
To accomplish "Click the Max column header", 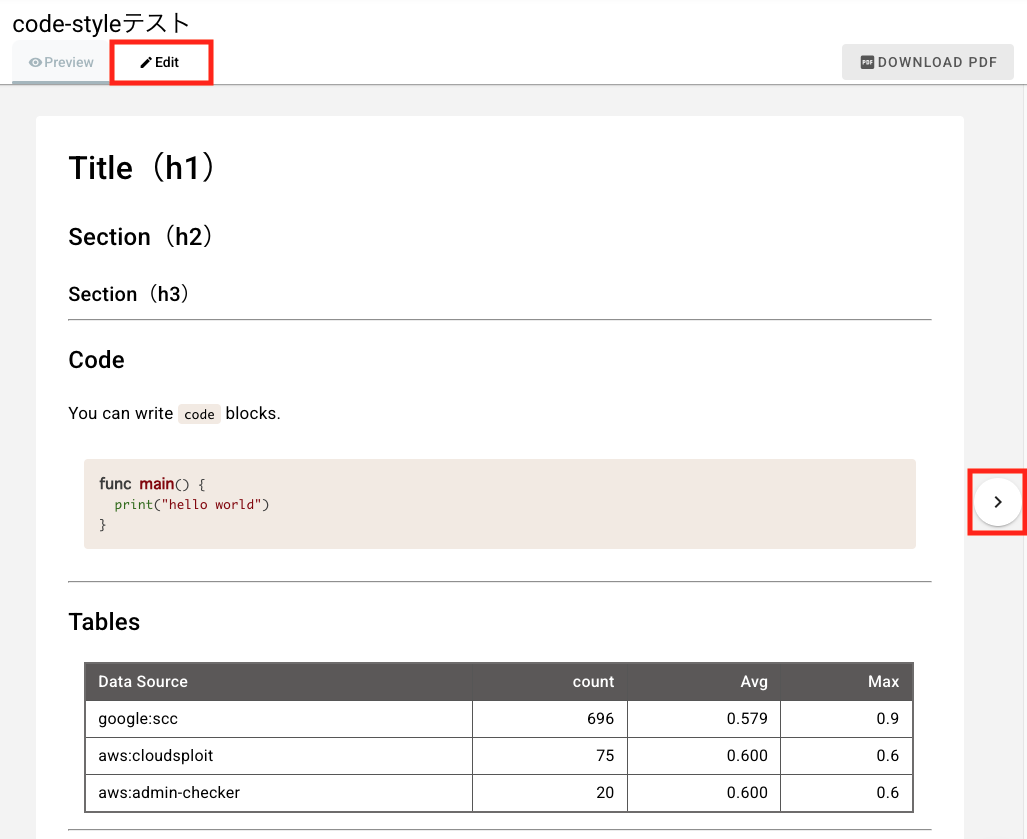I will pyautogui.click(x=846, y=682).
